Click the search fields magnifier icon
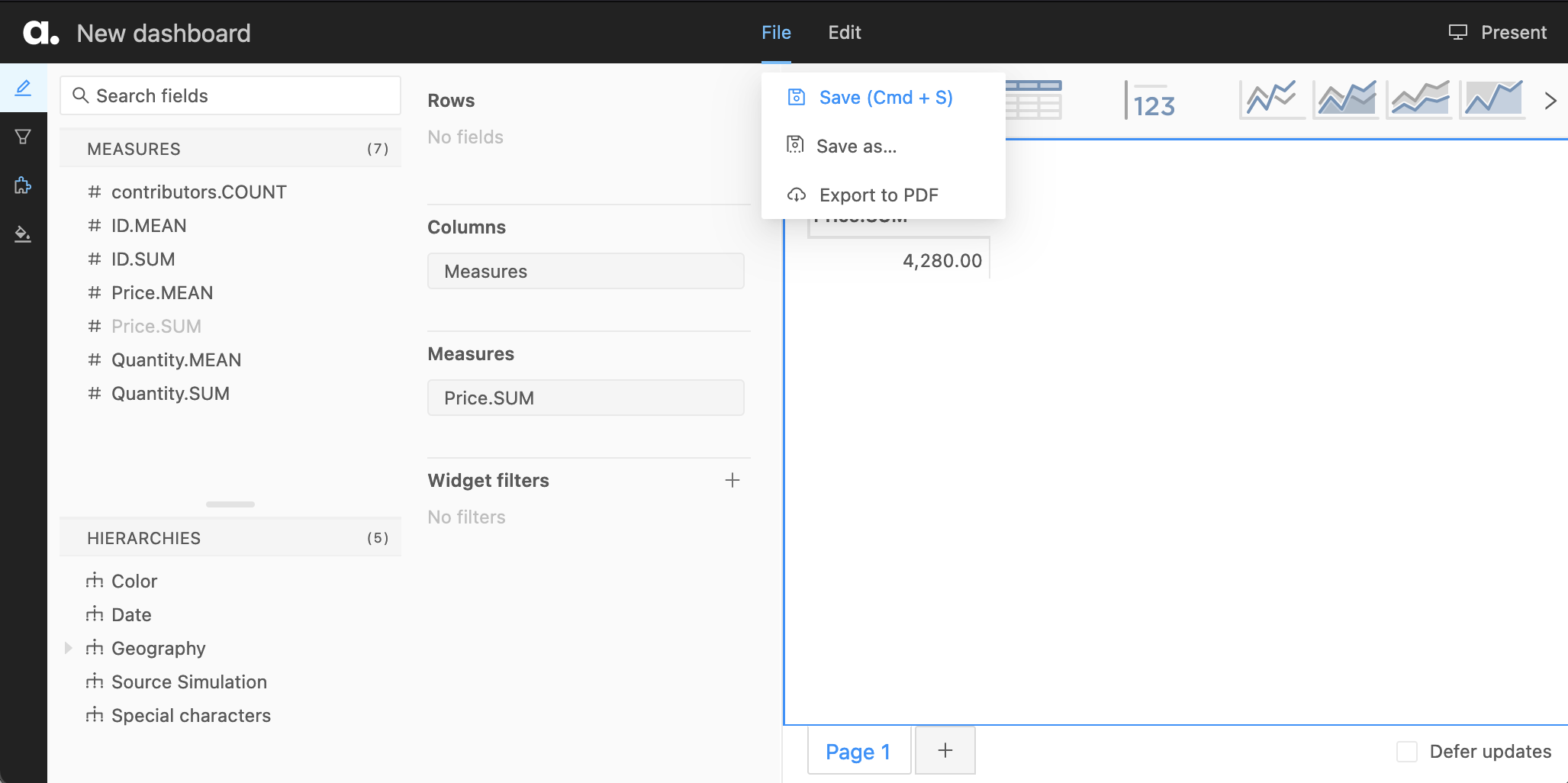Screen dimensions: 1568x783 (x=82, y=95)
